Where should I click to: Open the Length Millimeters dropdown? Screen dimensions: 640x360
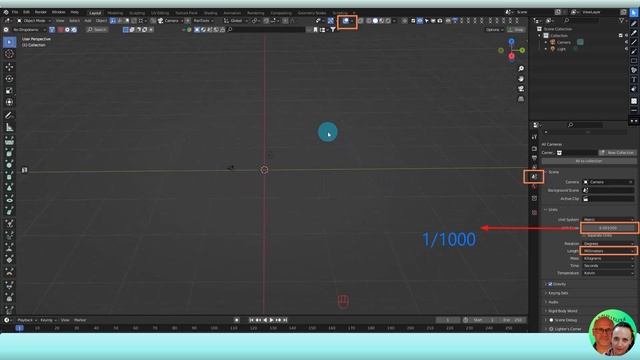point(608,251)
